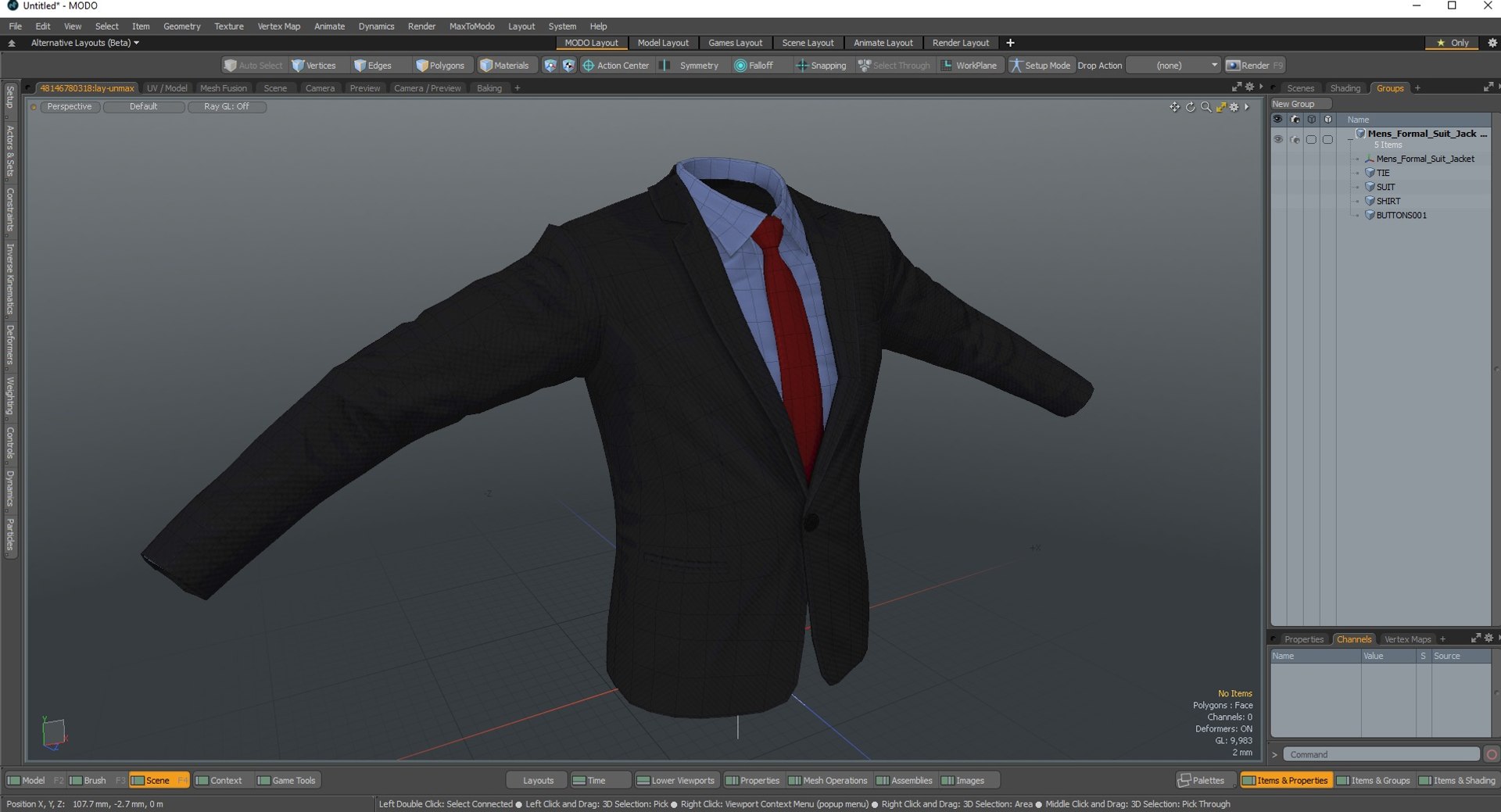Viewport: 1501px width, 812px height.
Task: Open WorkPlane options
Action: click(969, 66)
